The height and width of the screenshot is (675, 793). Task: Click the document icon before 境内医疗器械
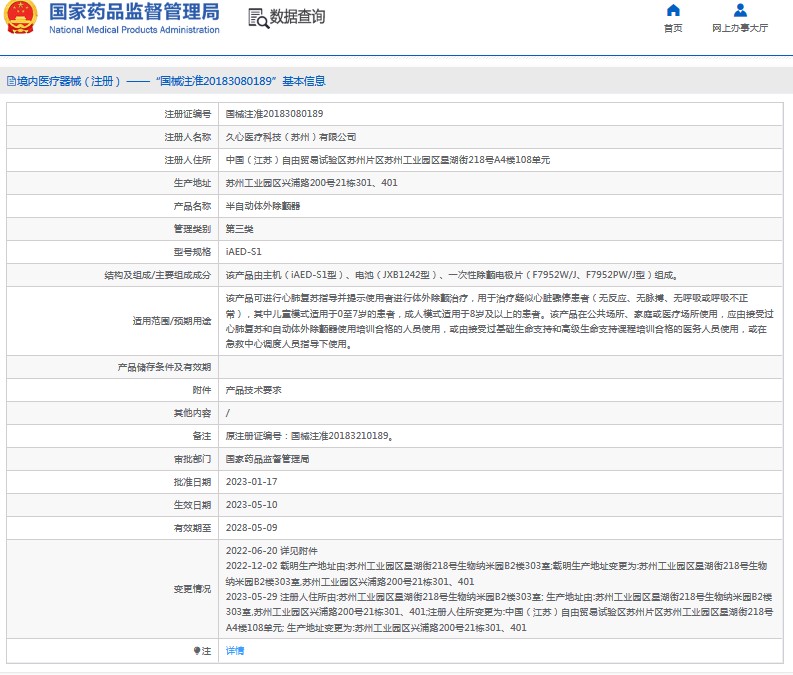click(11, 81)
